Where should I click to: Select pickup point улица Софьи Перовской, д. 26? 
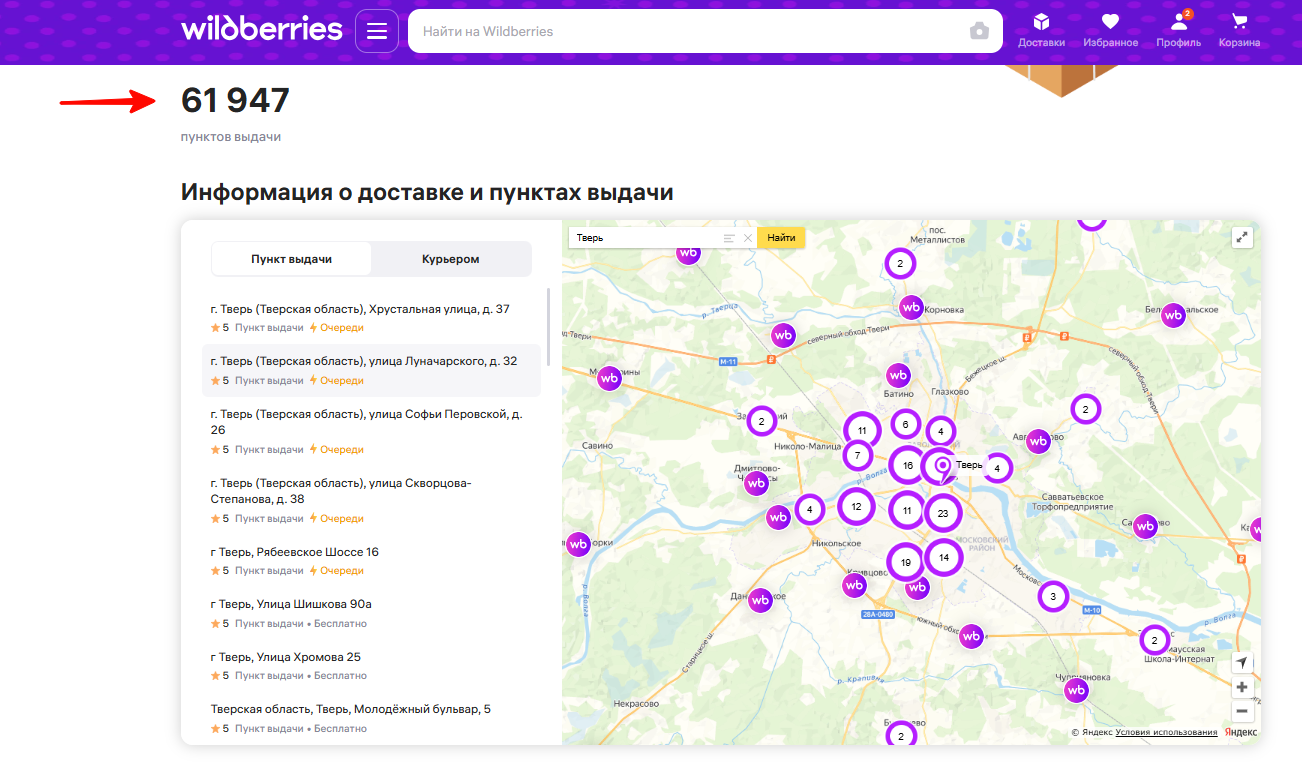(x=371, y=431)
